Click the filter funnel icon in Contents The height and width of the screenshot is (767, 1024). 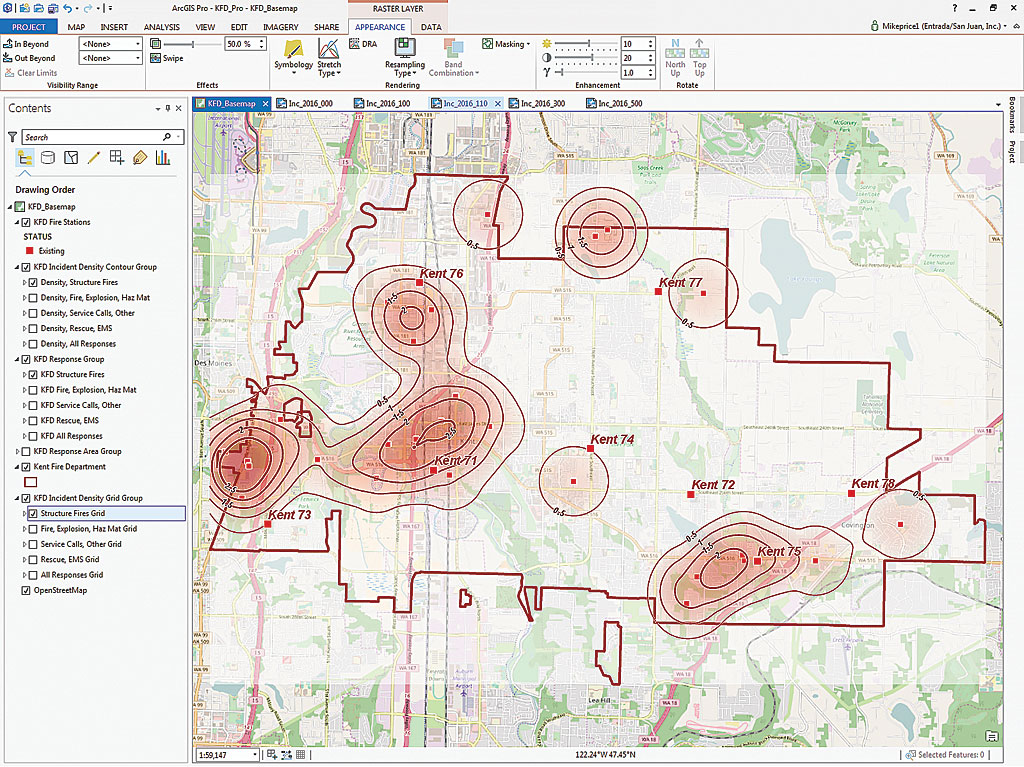12,137
